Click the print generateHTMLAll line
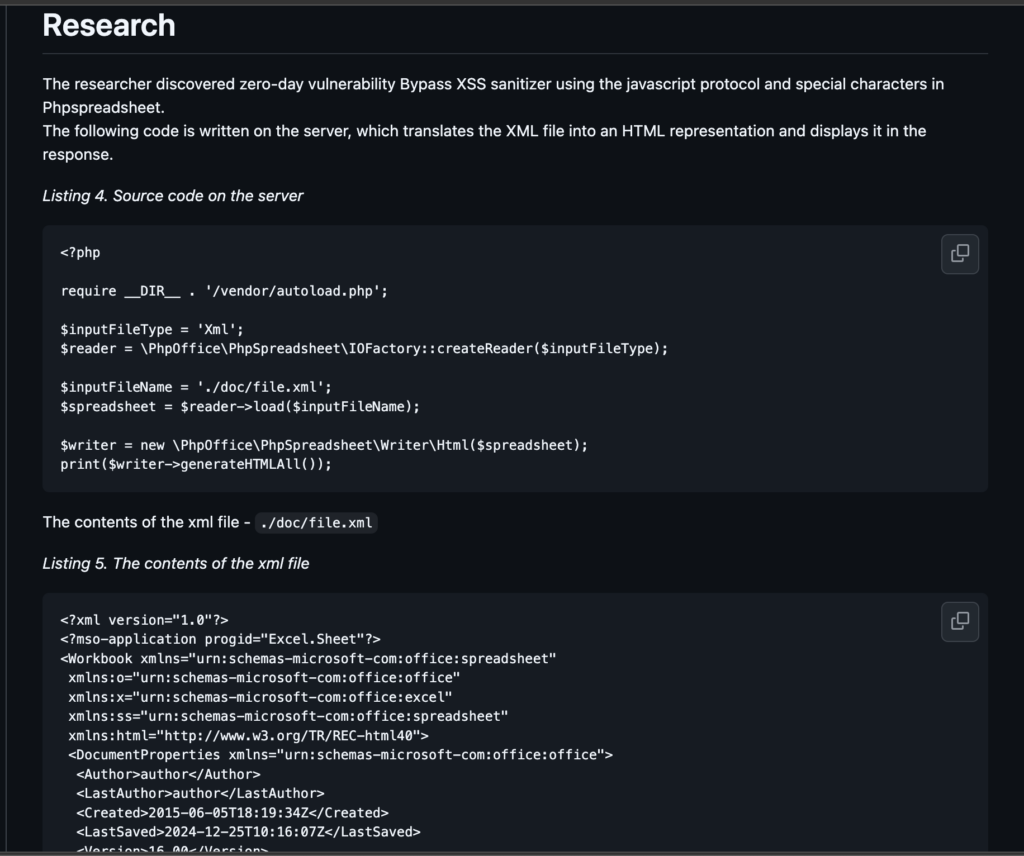The height and width of the screenshot is (856, 1024). click(x=195, y=464)
